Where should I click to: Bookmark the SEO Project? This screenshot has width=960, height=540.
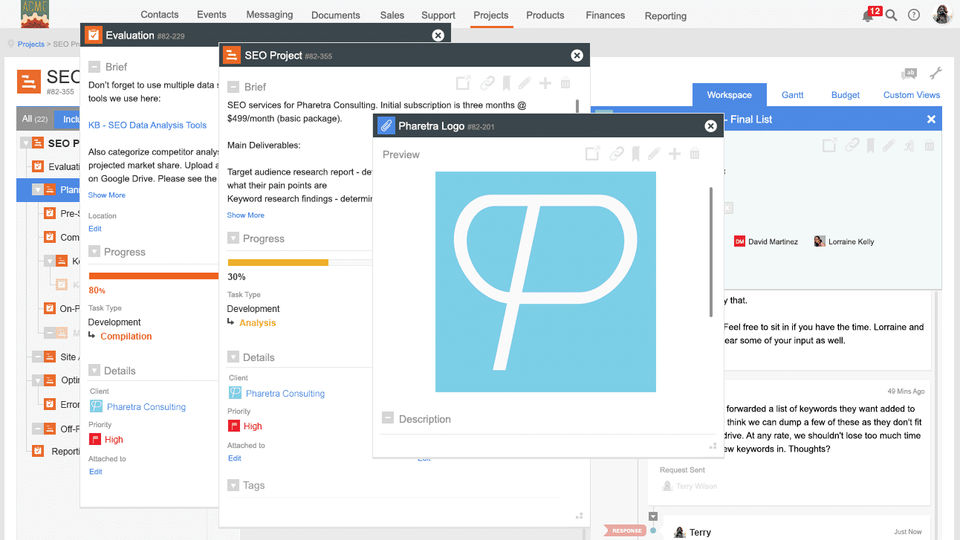506,83
